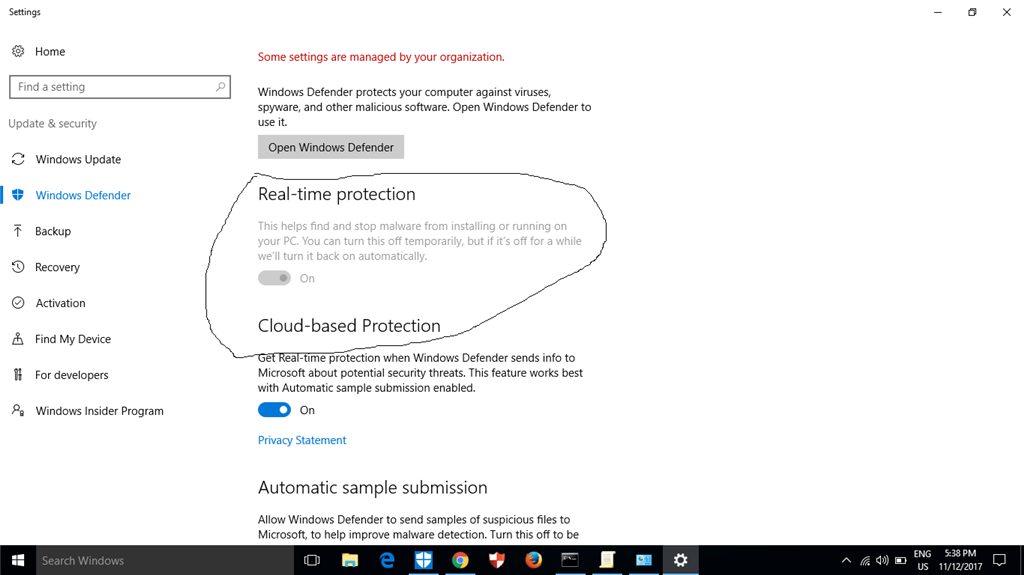This screenshot has width=1024, height=575.
Task: Click the search magnifier in Find a setting
Action: click(x=220, y=86)
